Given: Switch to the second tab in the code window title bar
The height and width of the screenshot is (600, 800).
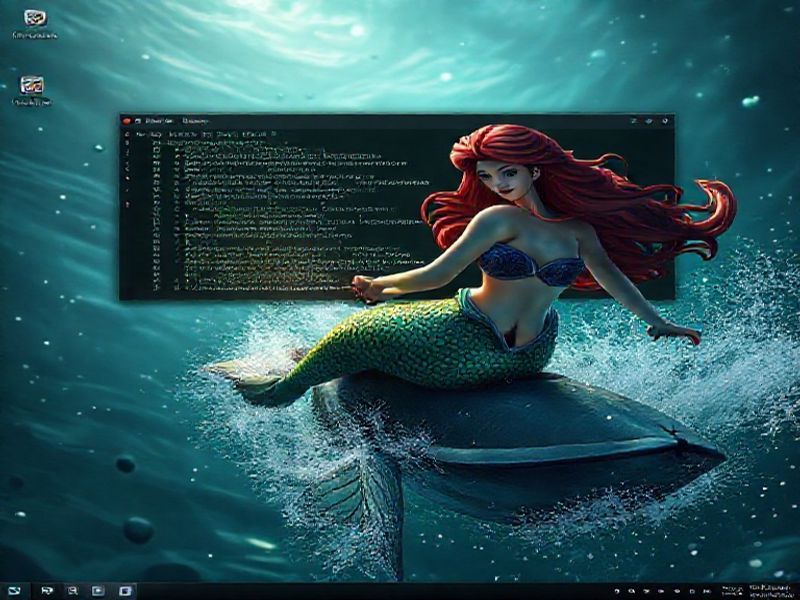Looking at the screenshot, I should (x=196, y=121).
